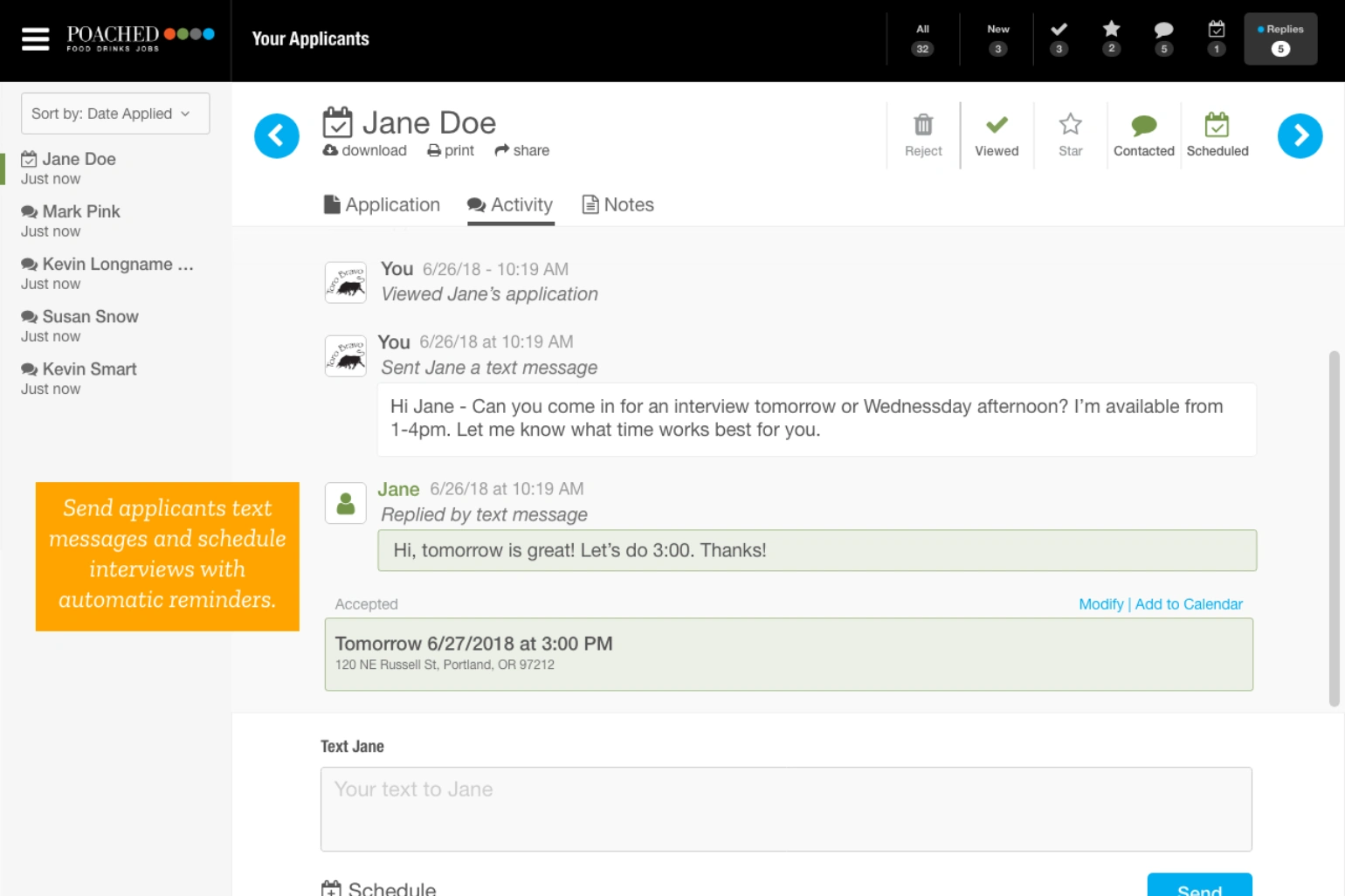Click Jane's green user avatar icon

coord(346,503)
